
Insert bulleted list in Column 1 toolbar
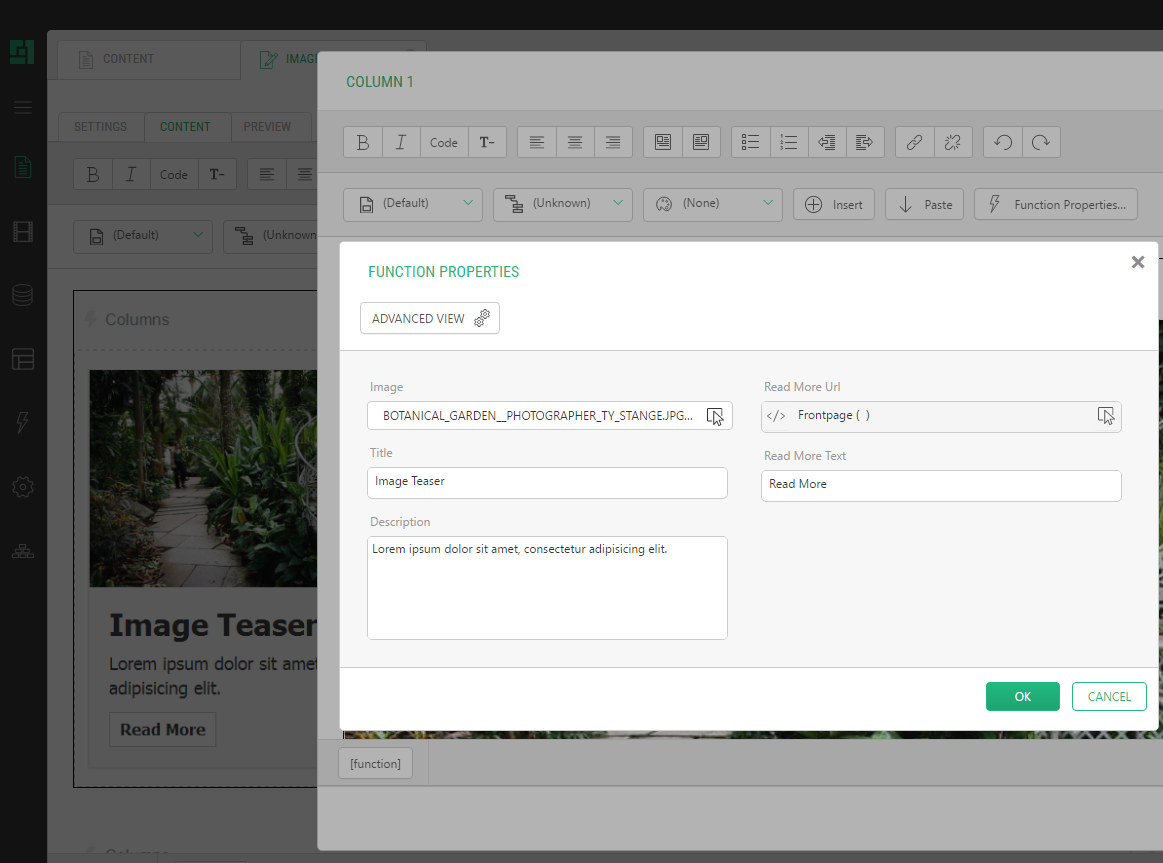pos(751,142)
